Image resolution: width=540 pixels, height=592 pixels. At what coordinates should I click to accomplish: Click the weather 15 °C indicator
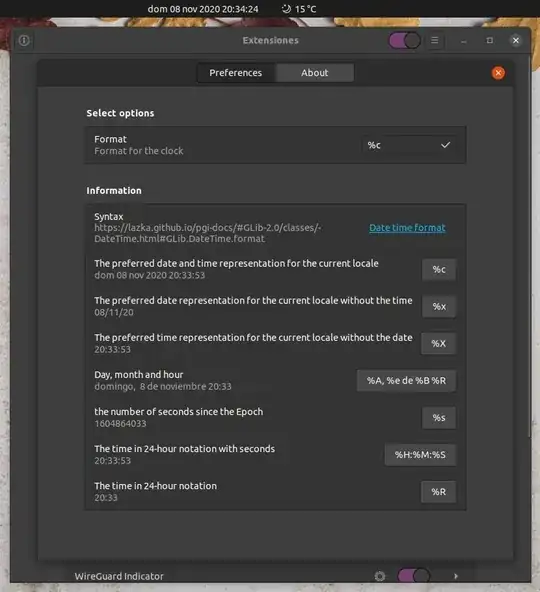pos(299,9)
